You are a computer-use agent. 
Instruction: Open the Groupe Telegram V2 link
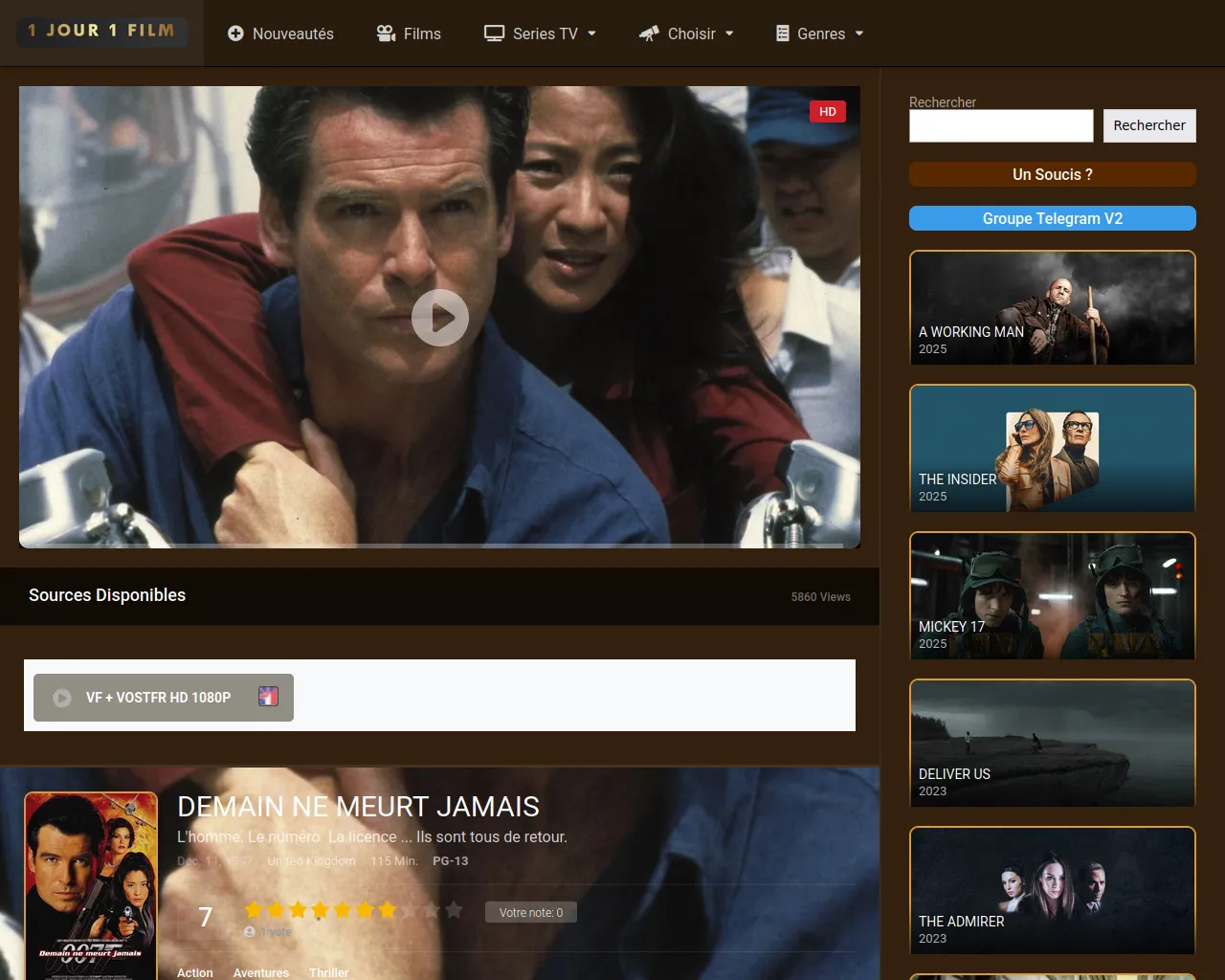click(x=1053, y=218)
